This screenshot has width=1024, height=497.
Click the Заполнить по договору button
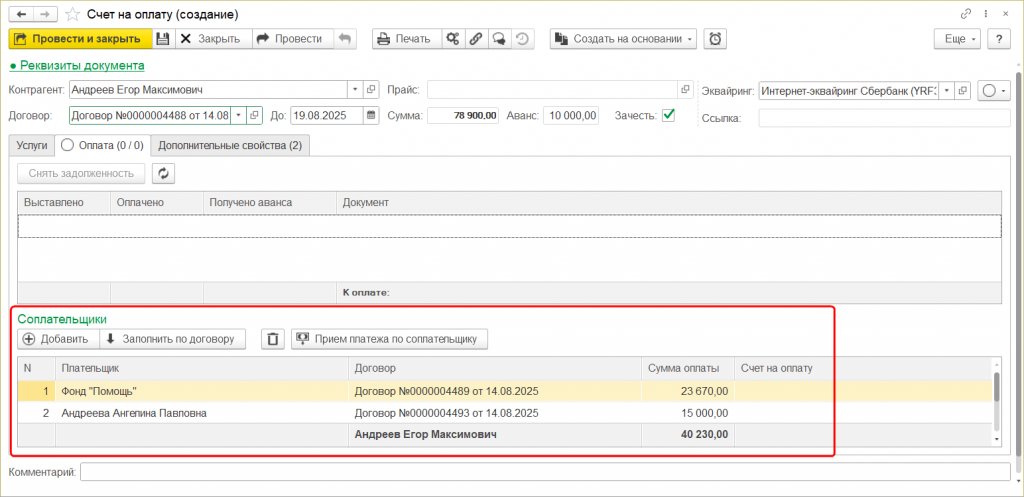point(175,339)
